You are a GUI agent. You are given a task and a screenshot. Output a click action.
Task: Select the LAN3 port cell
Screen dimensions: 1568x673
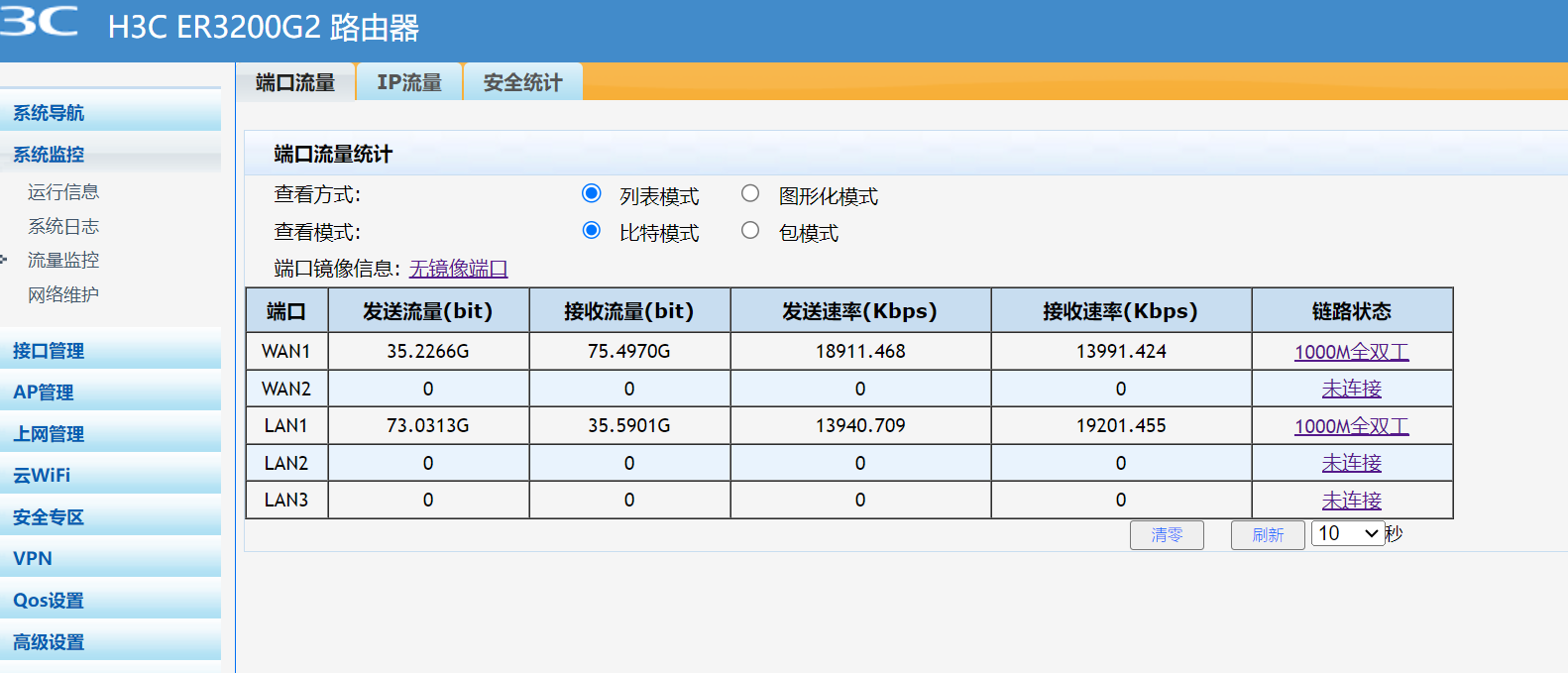coord(286,500)
